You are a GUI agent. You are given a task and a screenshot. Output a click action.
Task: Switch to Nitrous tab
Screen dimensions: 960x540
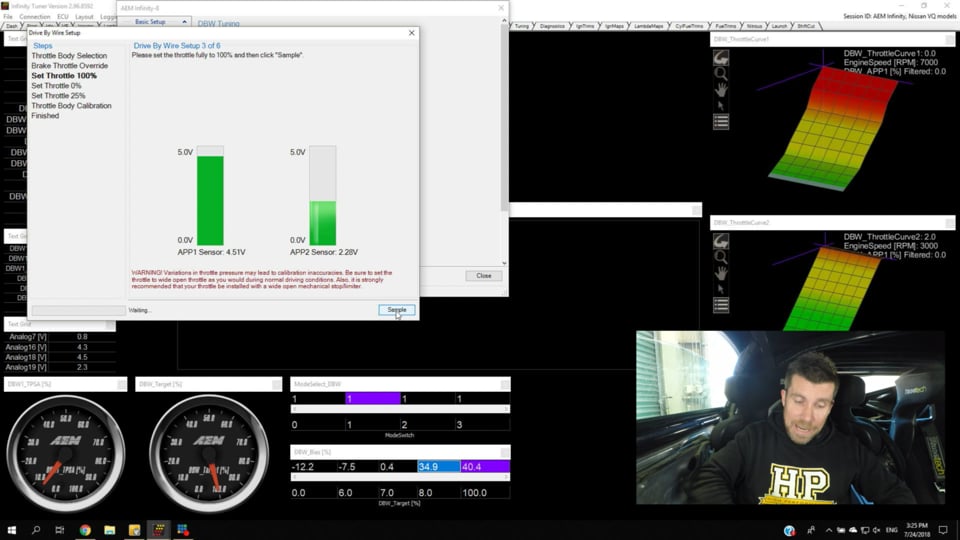(754, 26)
